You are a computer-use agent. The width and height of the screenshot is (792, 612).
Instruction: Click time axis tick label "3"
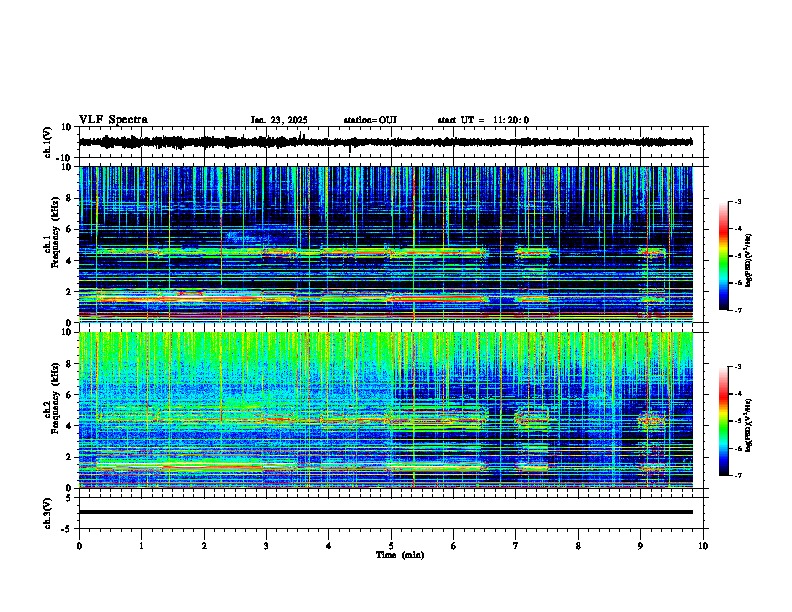coord(266,546)
